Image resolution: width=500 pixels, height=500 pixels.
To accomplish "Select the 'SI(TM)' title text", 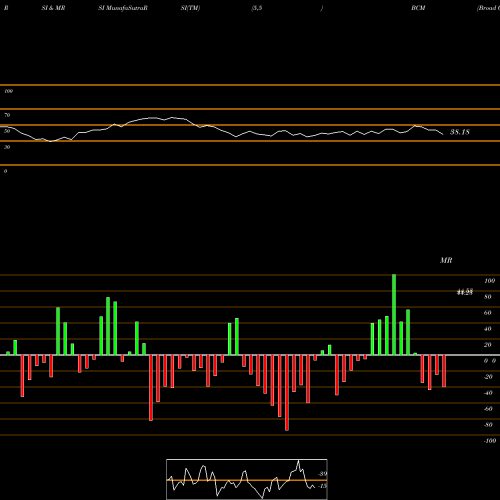I will pos(190,8).
